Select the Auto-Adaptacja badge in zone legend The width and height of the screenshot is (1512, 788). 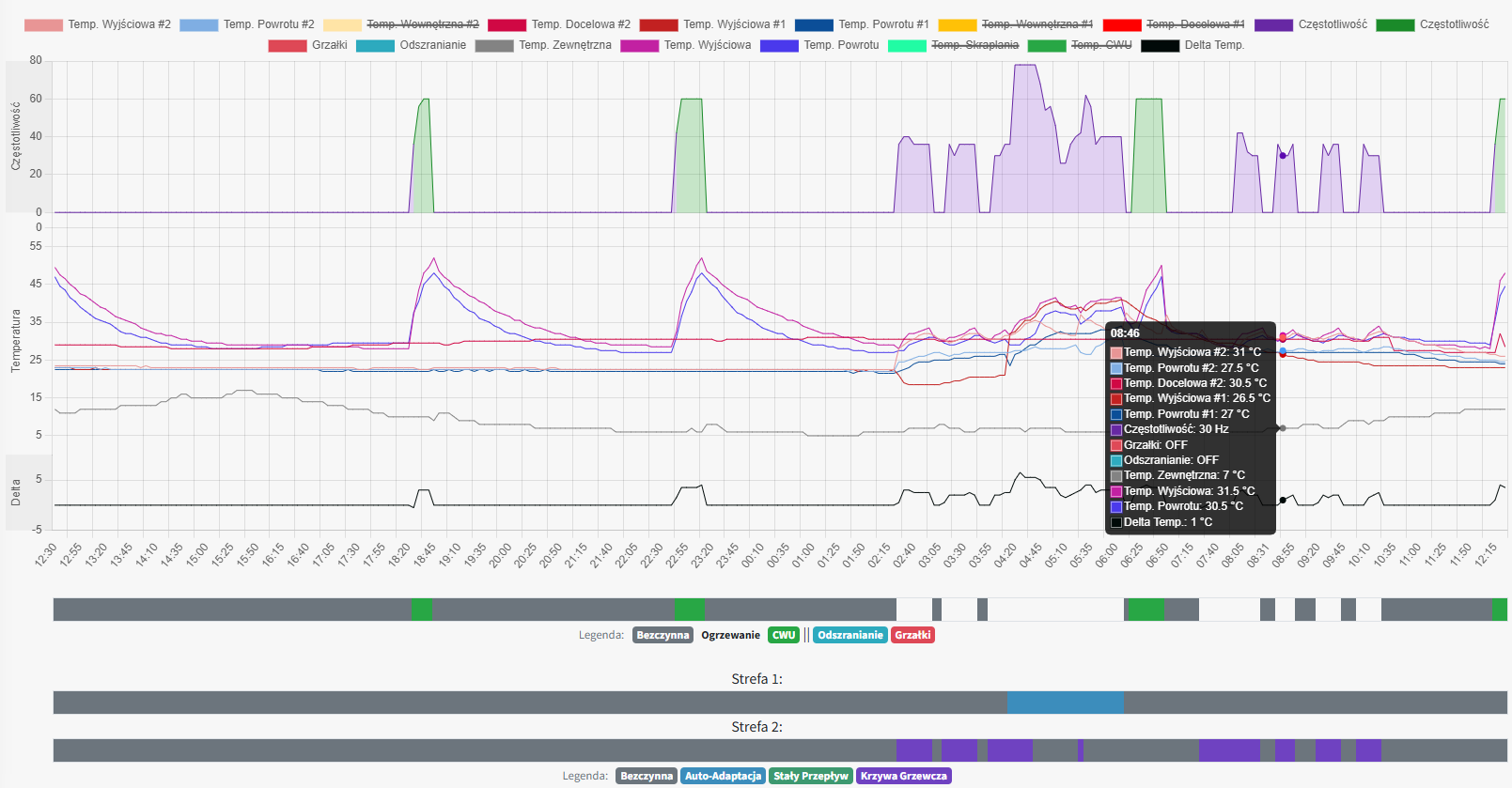[723, 776]
